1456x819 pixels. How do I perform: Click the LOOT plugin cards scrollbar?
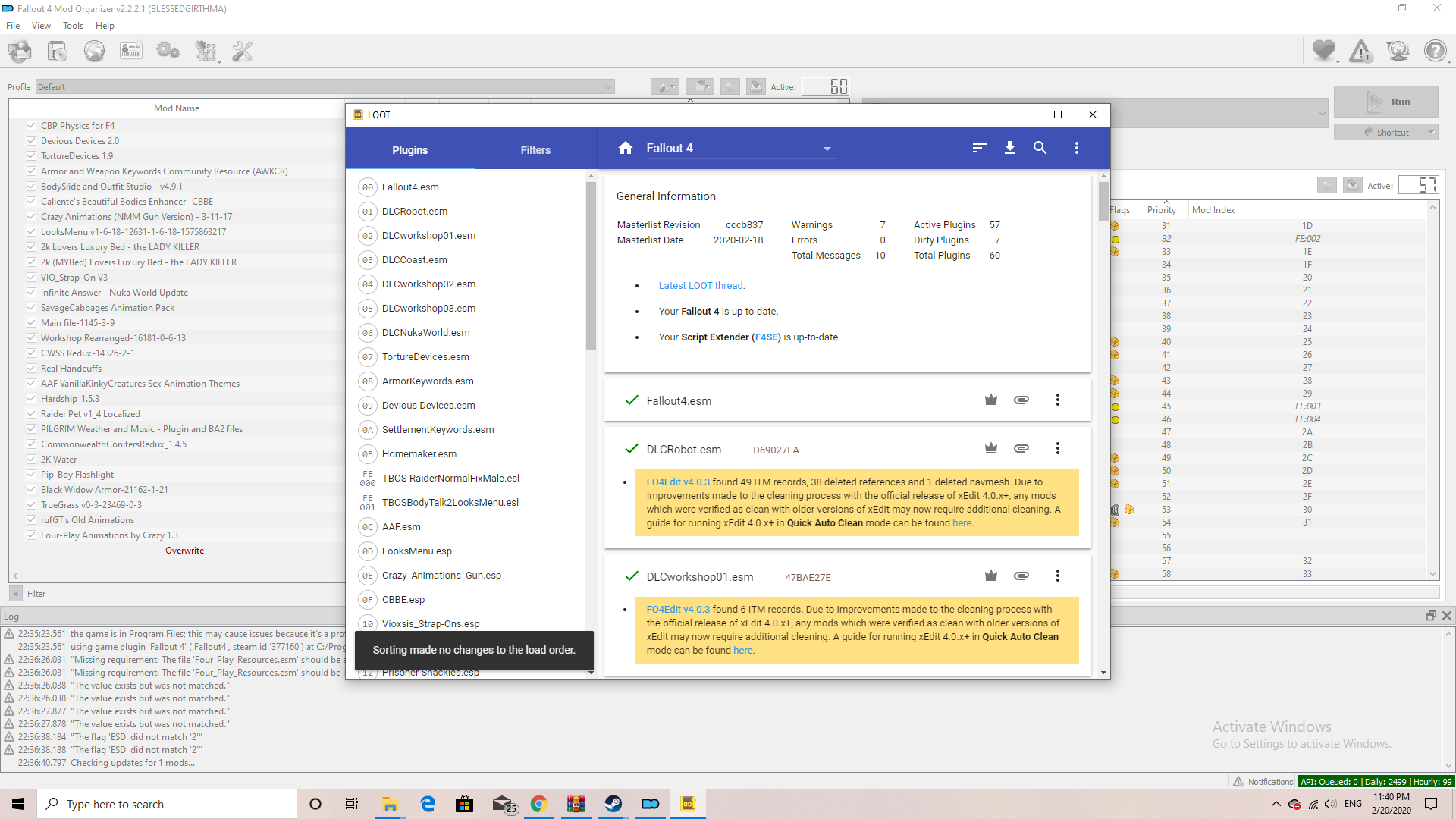tap(1103, 201)
